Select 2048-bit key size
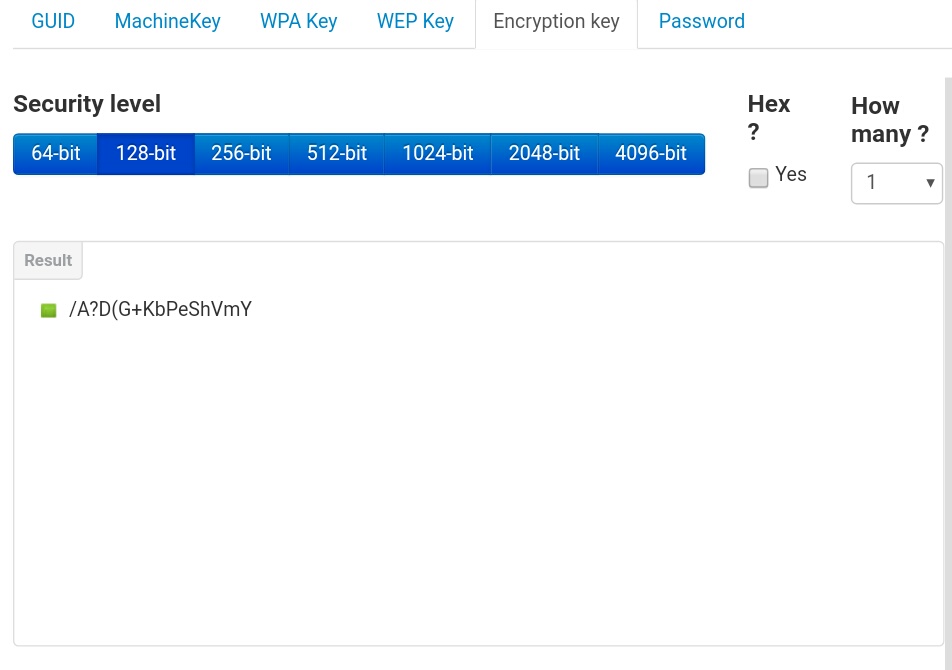This screenshot has width=952, height=670. tap(544, 154)
